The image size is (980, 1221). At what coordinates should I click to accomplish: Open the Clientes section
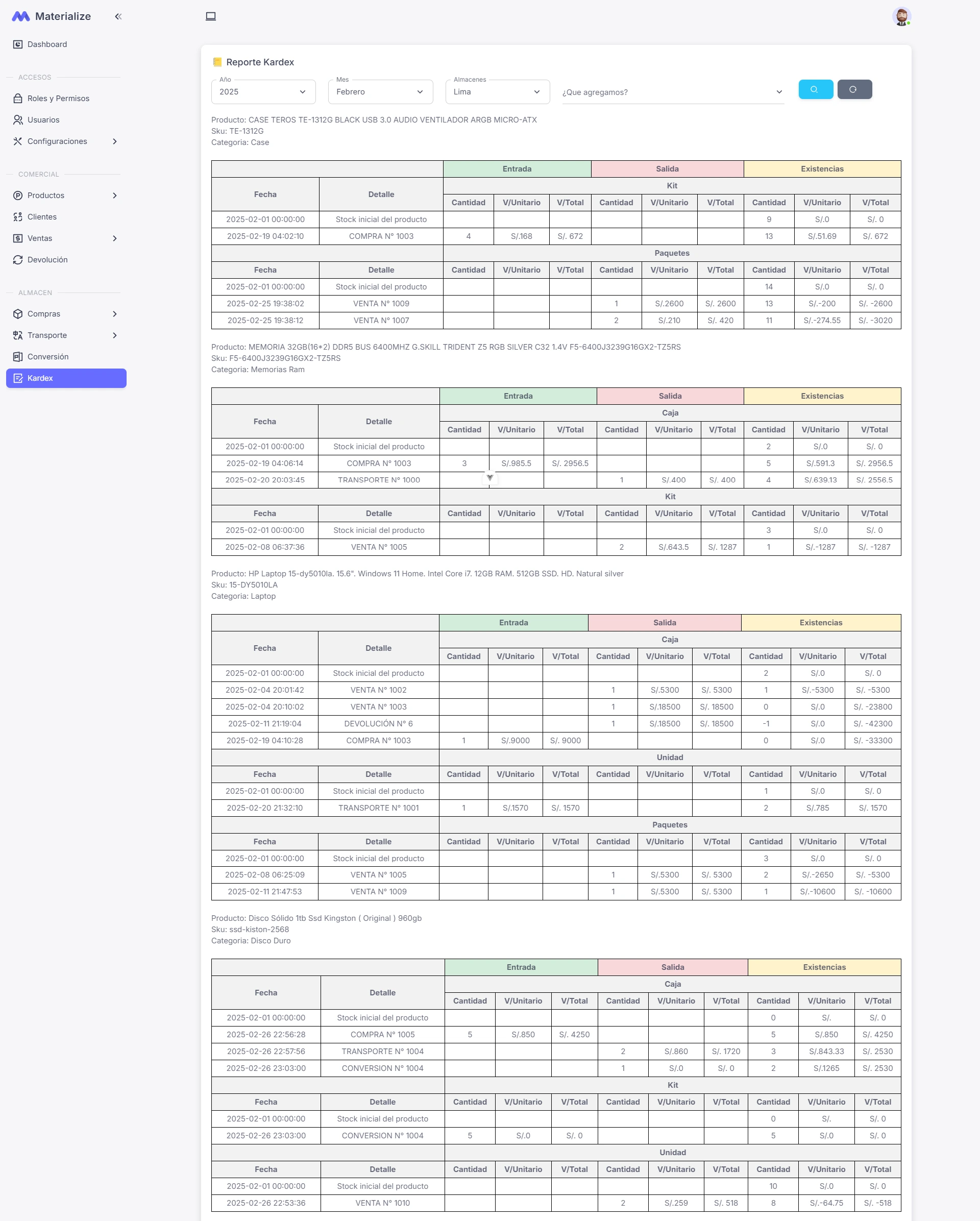pyautogui.click(x=42, y=217)
